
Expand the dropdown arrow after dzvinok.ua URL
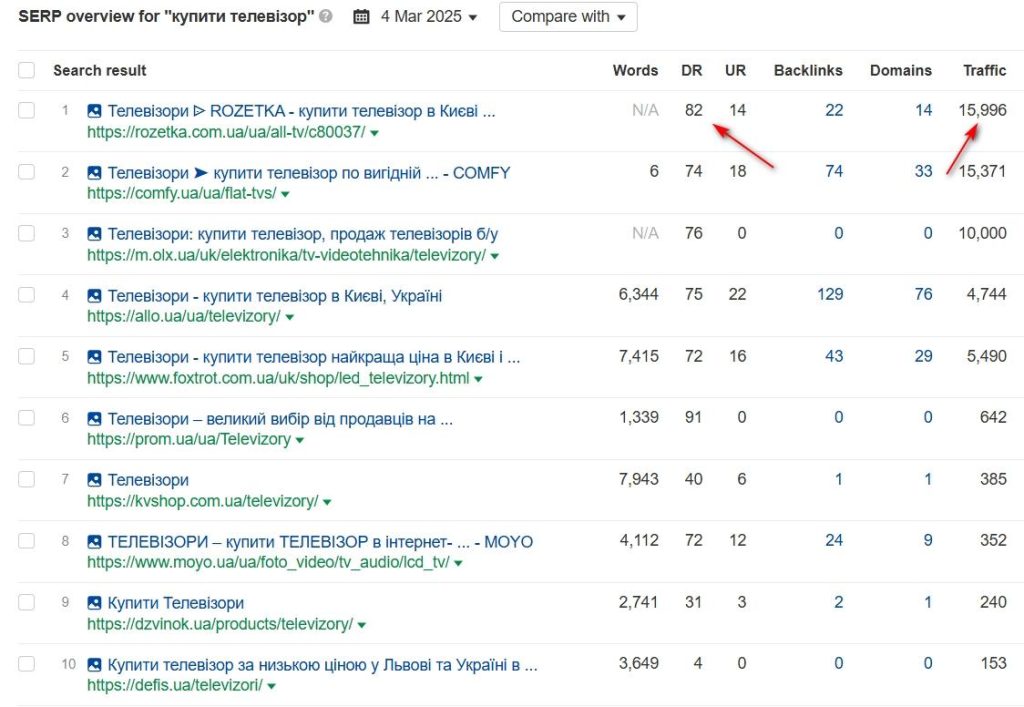tap(362, 625)
